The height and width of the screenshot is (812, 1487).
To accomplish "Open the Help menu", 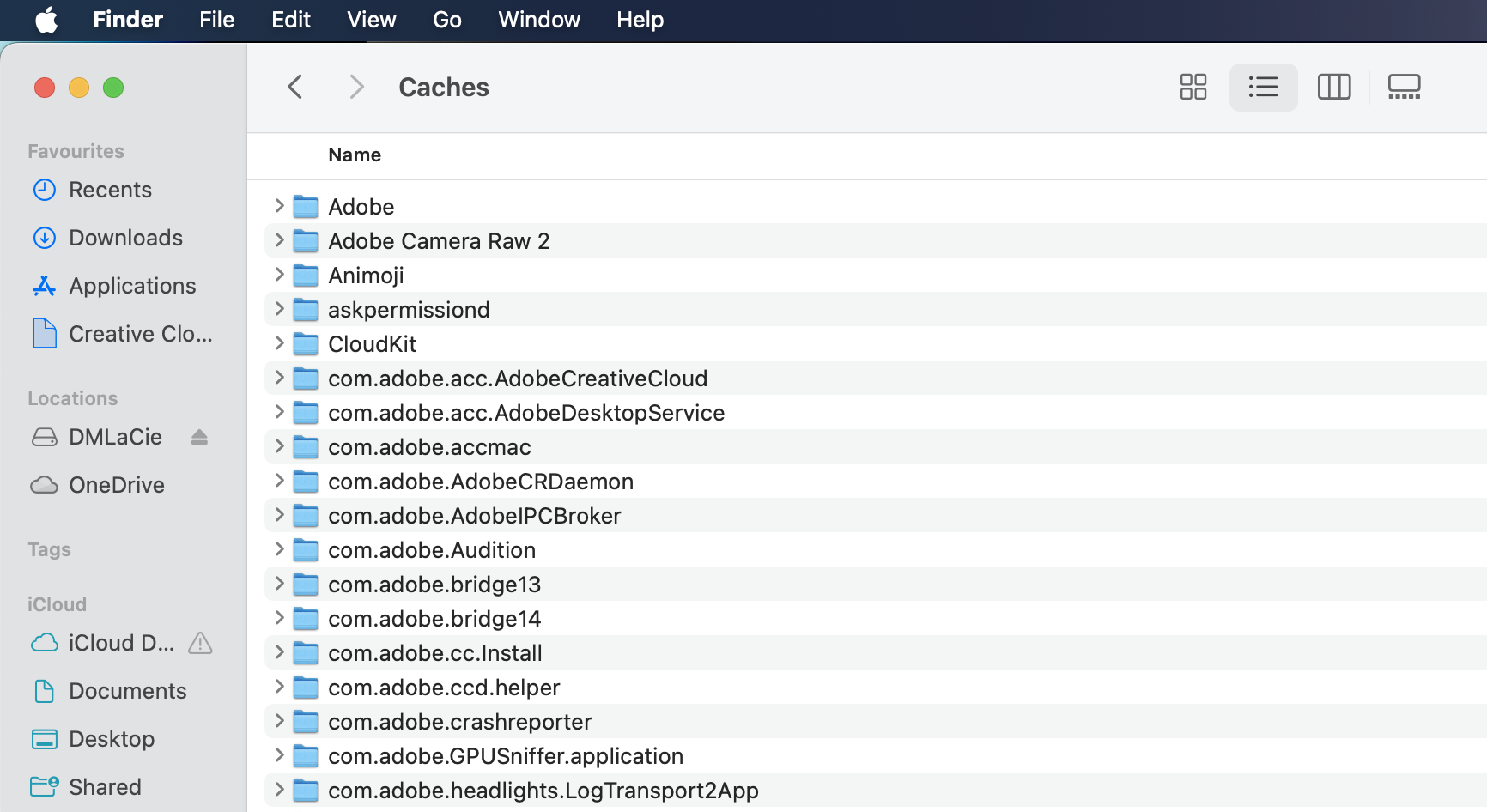I will [640, 20].
